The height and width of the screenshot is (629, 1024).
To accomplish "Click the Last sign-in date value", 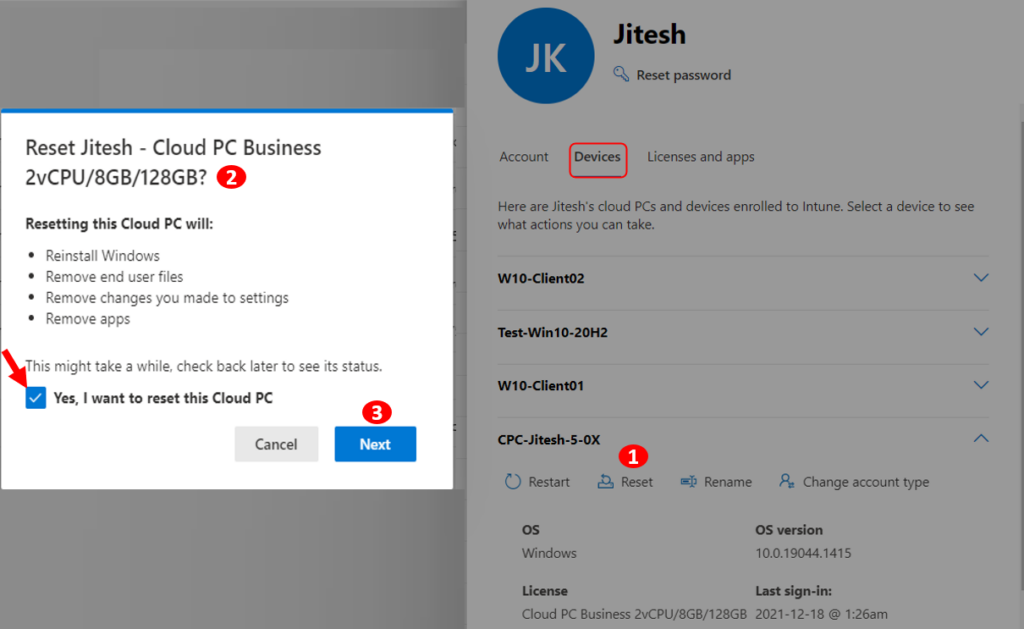I will pyautogui.click(x=822, y=614).
